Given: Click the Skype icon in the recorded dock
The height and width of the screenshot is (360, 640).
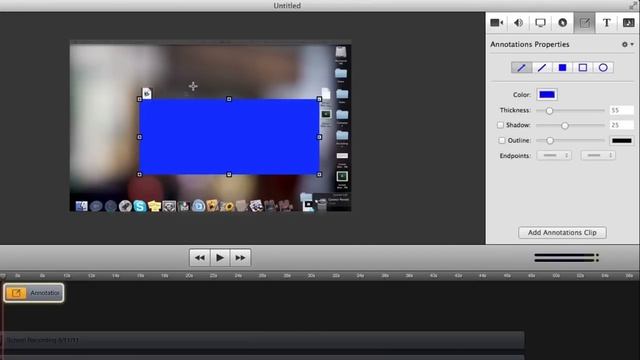Looking at the screenshot, I should (140, 206).
